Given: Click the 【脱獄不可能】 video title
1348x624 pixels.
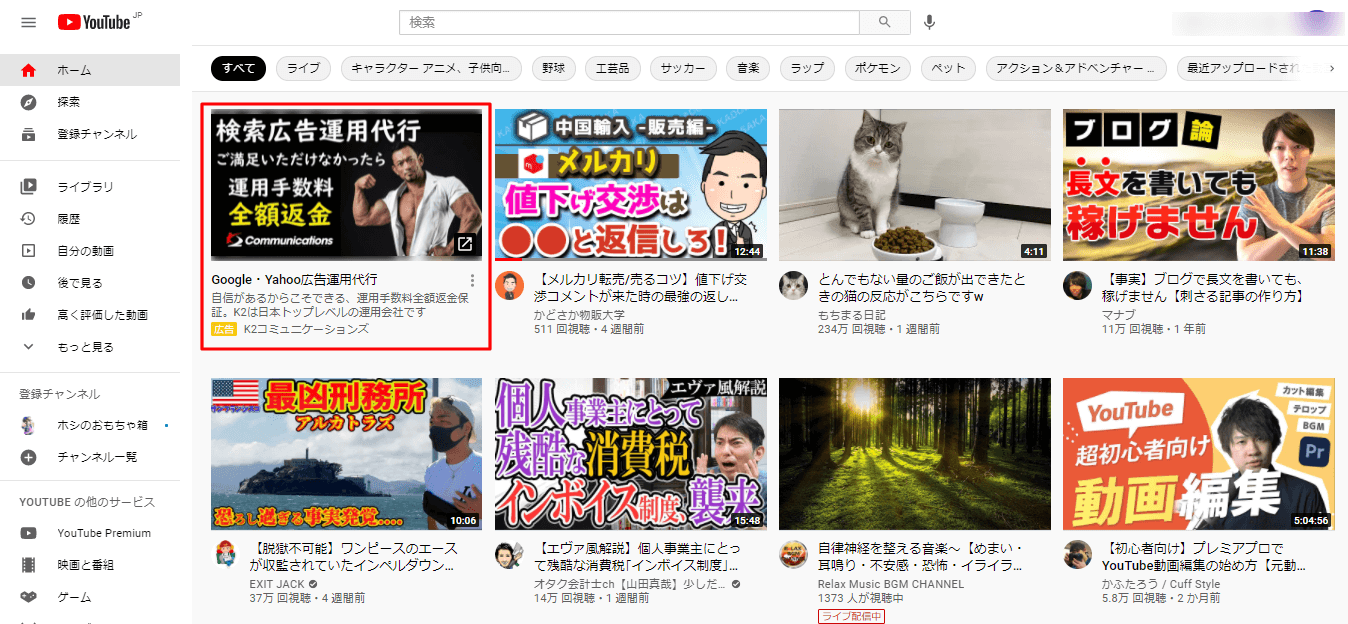Looking at the screenshot, I should click(x=354, y=557).
